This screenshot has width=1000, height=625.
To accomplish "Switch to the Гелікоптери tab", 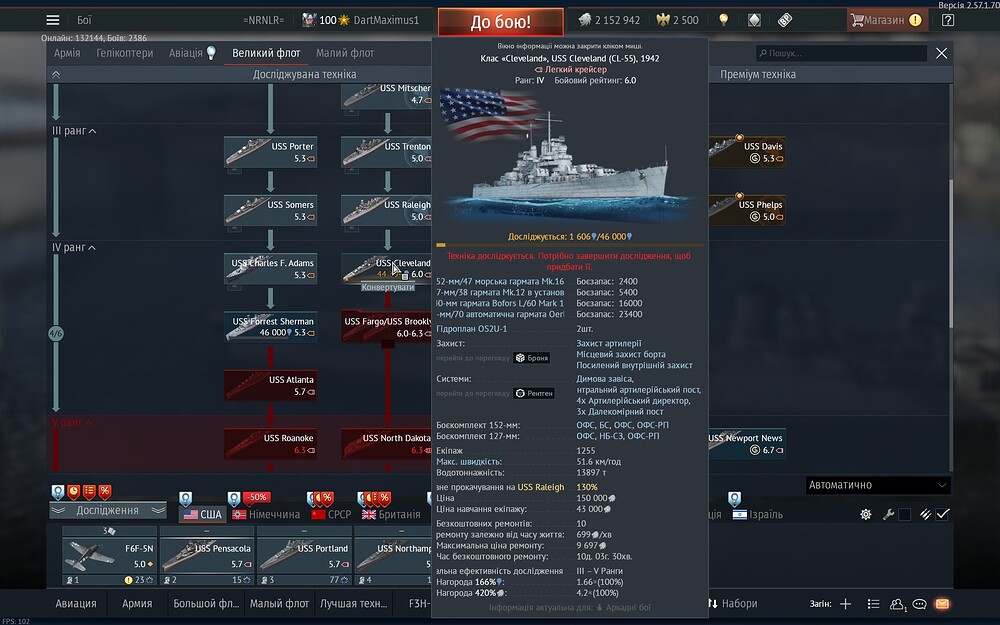I will (x=124, y=53).
